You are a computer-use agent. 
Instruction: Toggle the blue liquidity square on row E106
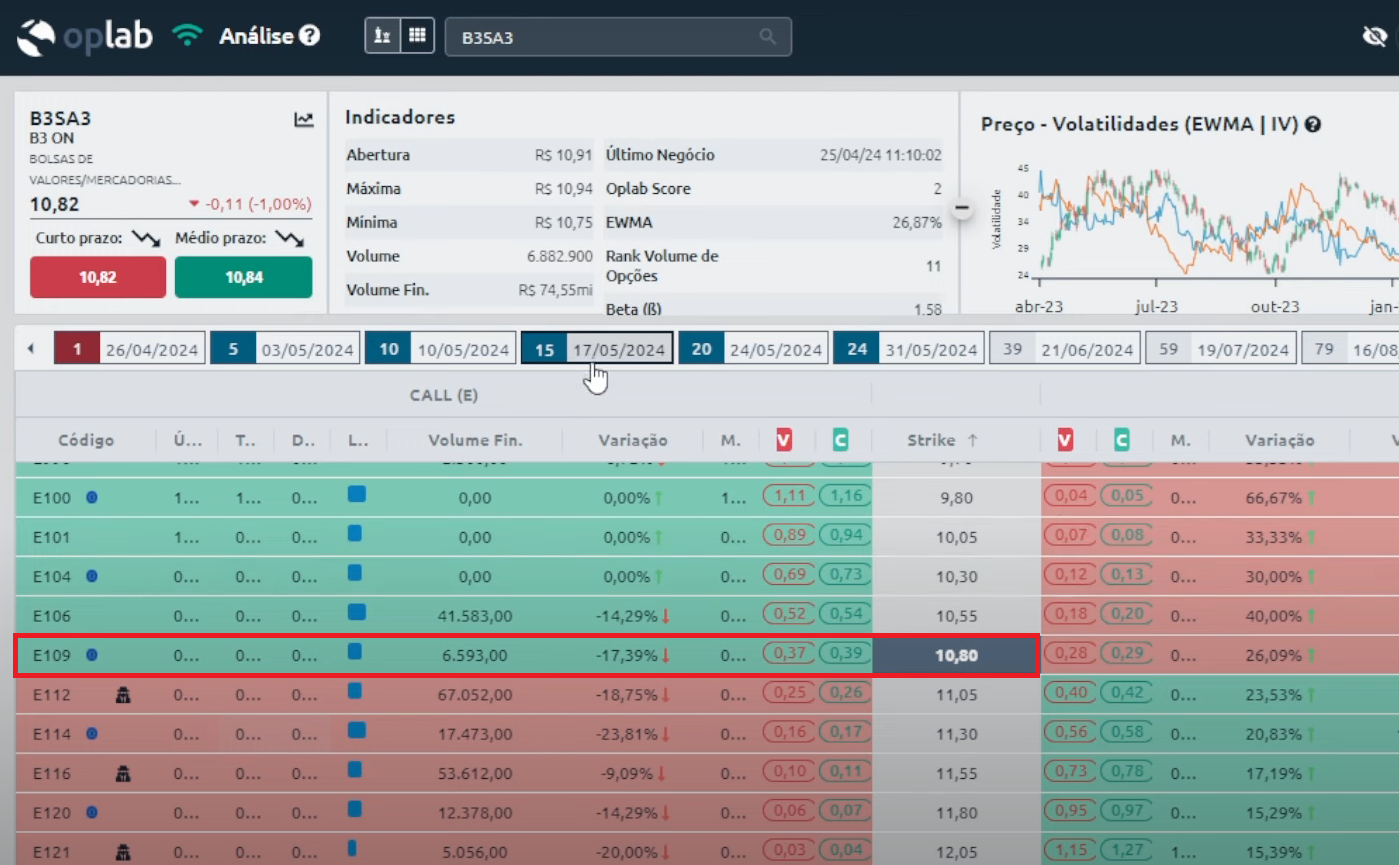point(355,612)
